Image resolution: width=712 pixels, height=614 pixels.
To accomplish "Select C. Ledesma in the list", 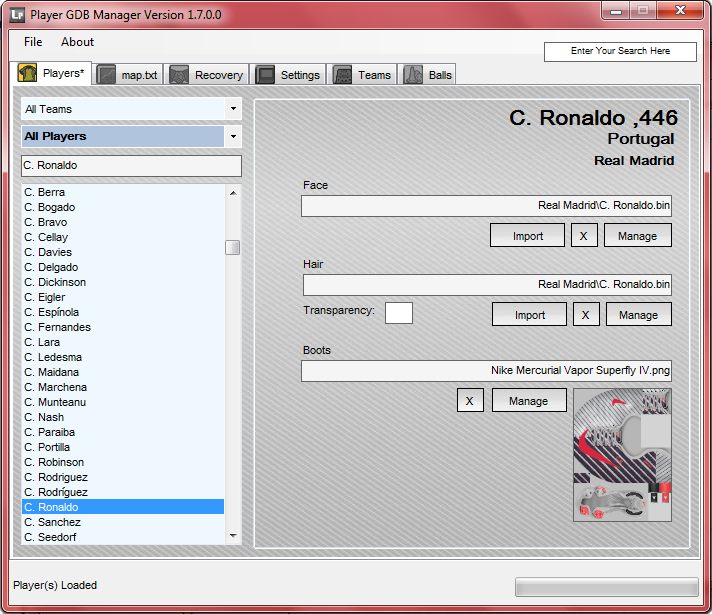I will click(x=123, y=357).
